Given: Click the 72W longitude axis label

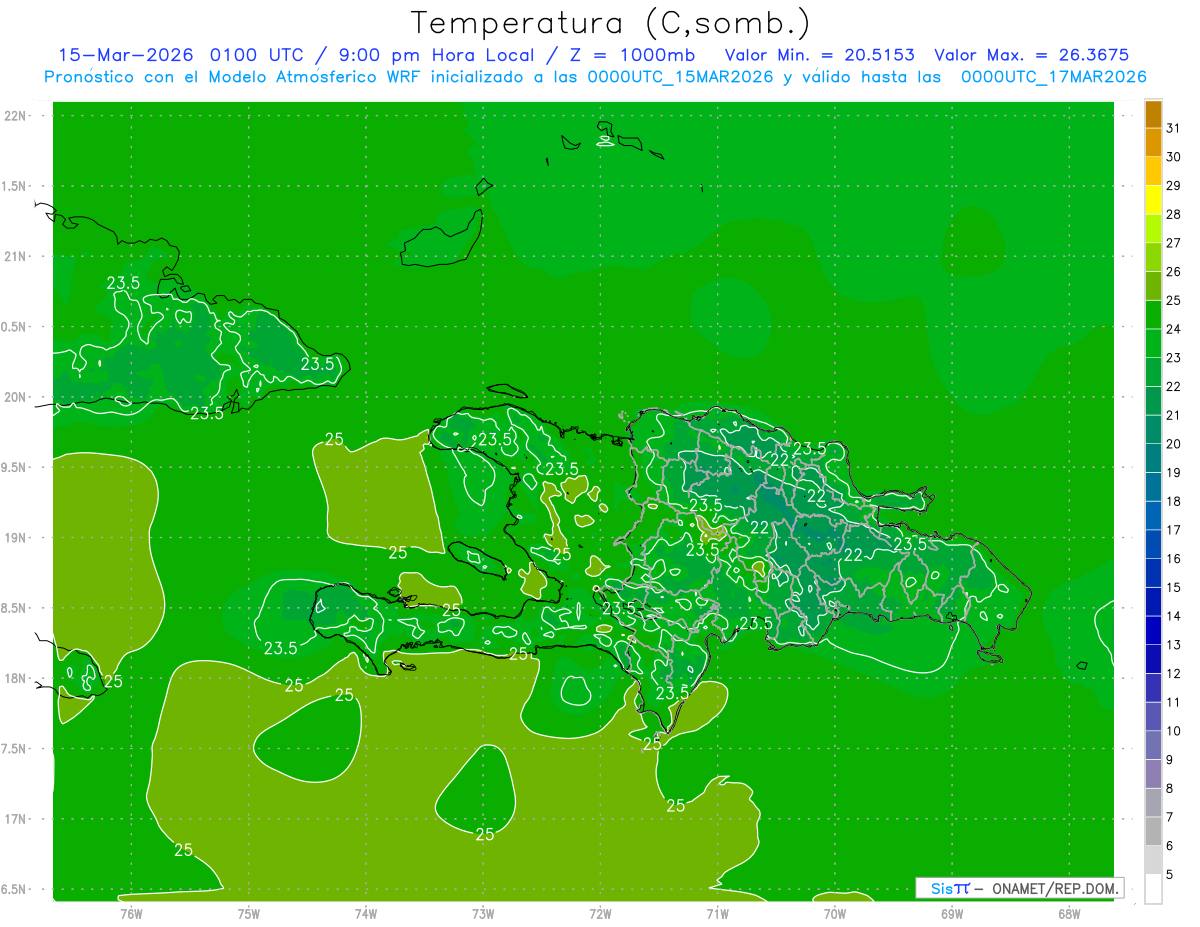Looking at the screenshot, I should [601, 913].
